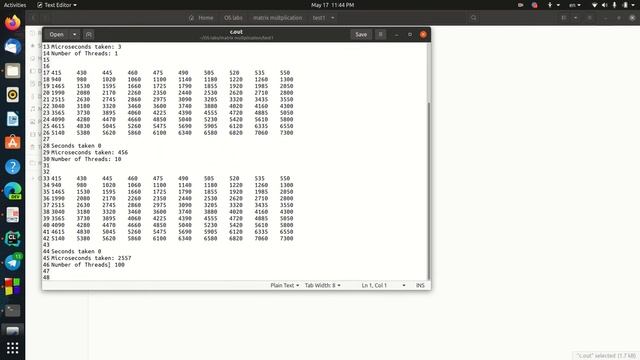
Task: Toggle the Files window list/grid view icon
Action: (x=564, y=18)
